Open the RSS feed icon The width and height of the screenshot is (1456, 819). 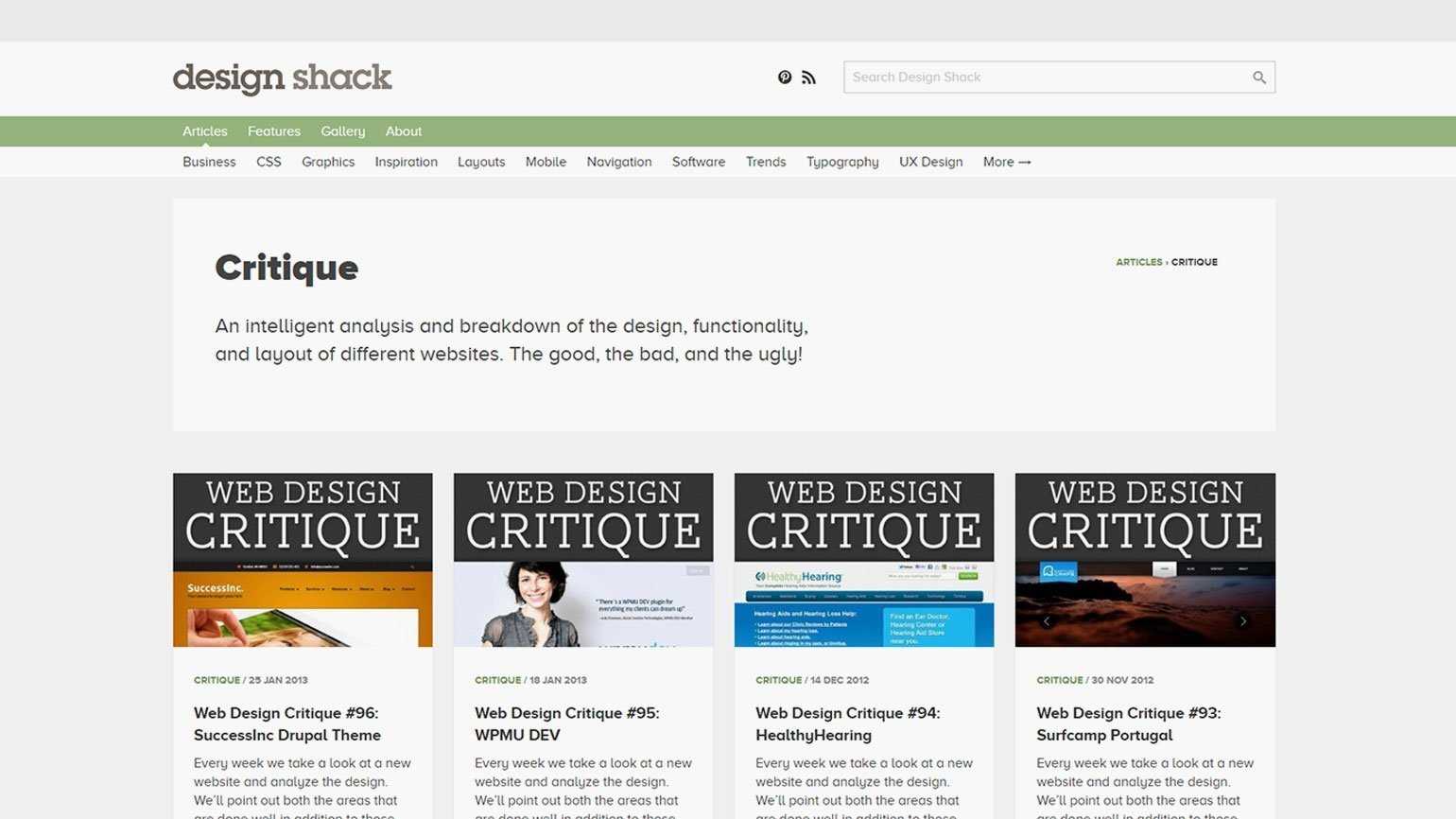[x=808, y=78]
